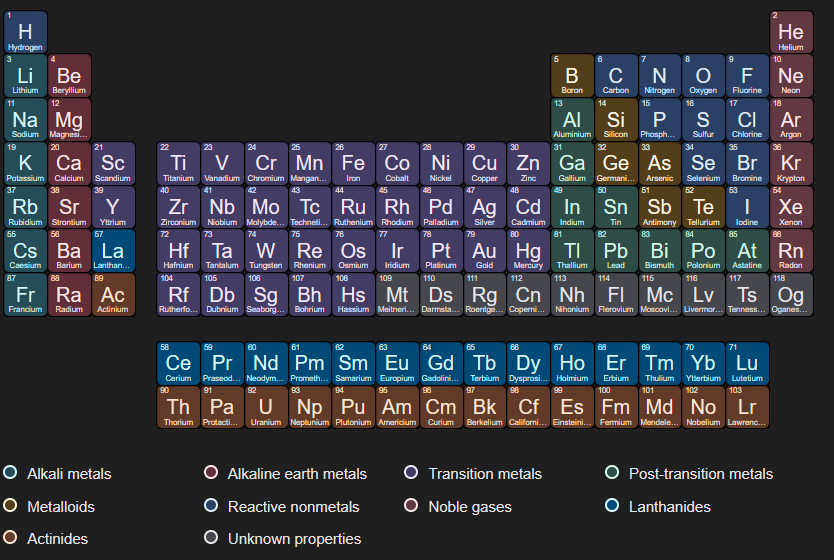Open the Helium element tile
The width and height of the screenshot is (834, 560).
click(791, 32)
